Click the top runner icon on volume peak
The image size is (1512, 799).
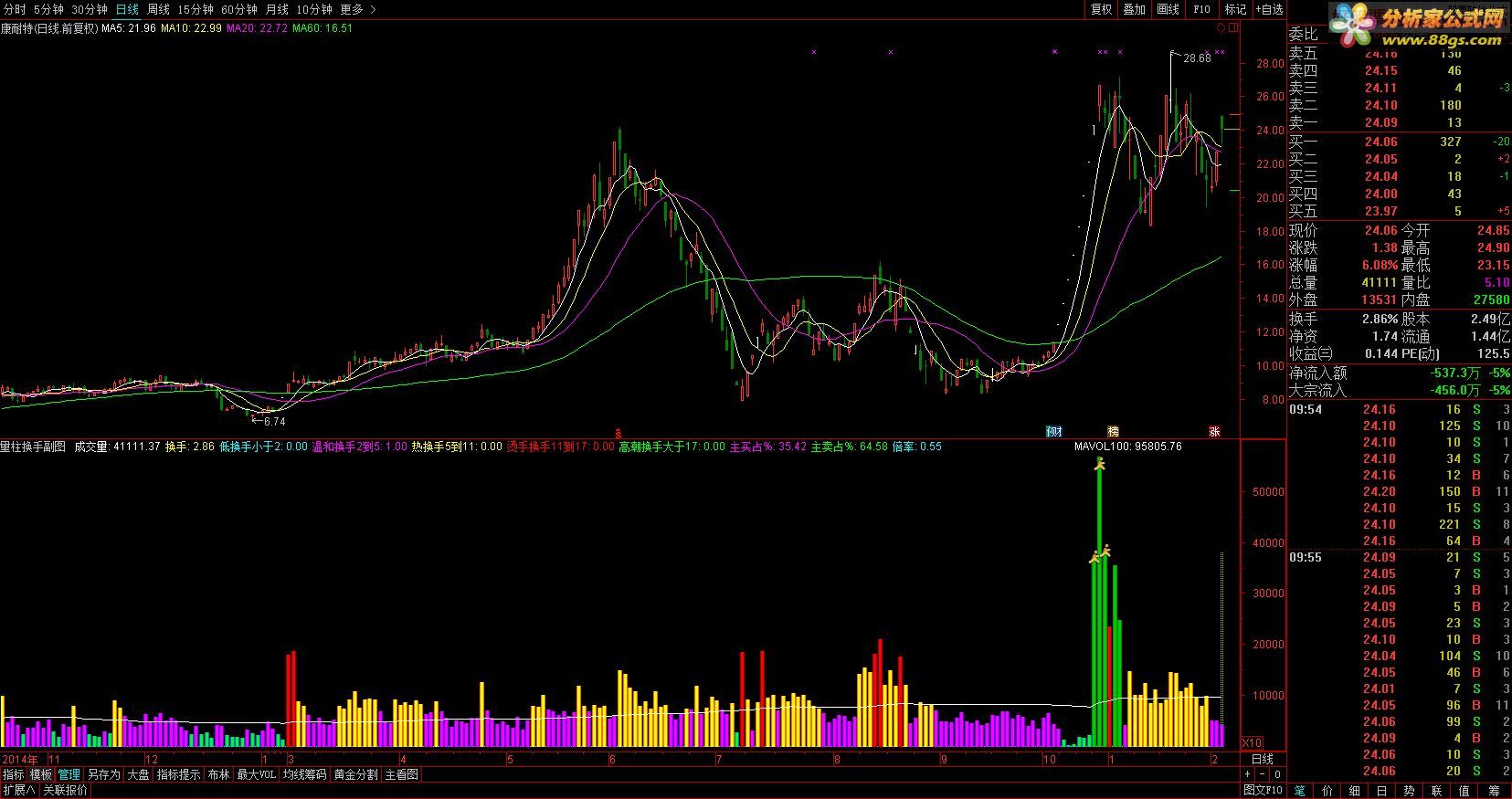point(1100,465)
